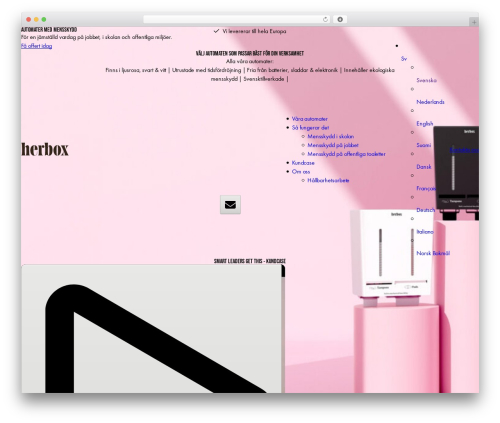
Task: Switch language to 'Nederlands'
Action: click(x=430, y=102)
